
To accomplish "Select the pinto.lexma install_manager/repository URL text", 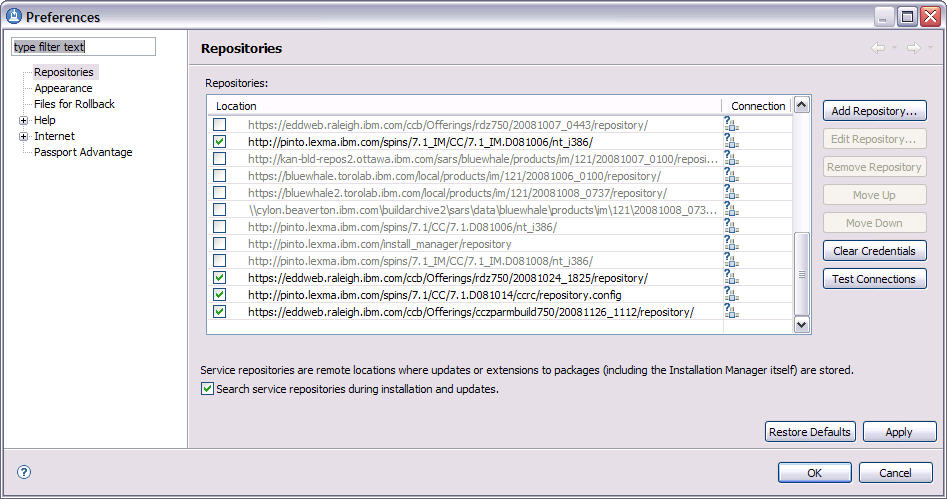I will pos(379,244).
